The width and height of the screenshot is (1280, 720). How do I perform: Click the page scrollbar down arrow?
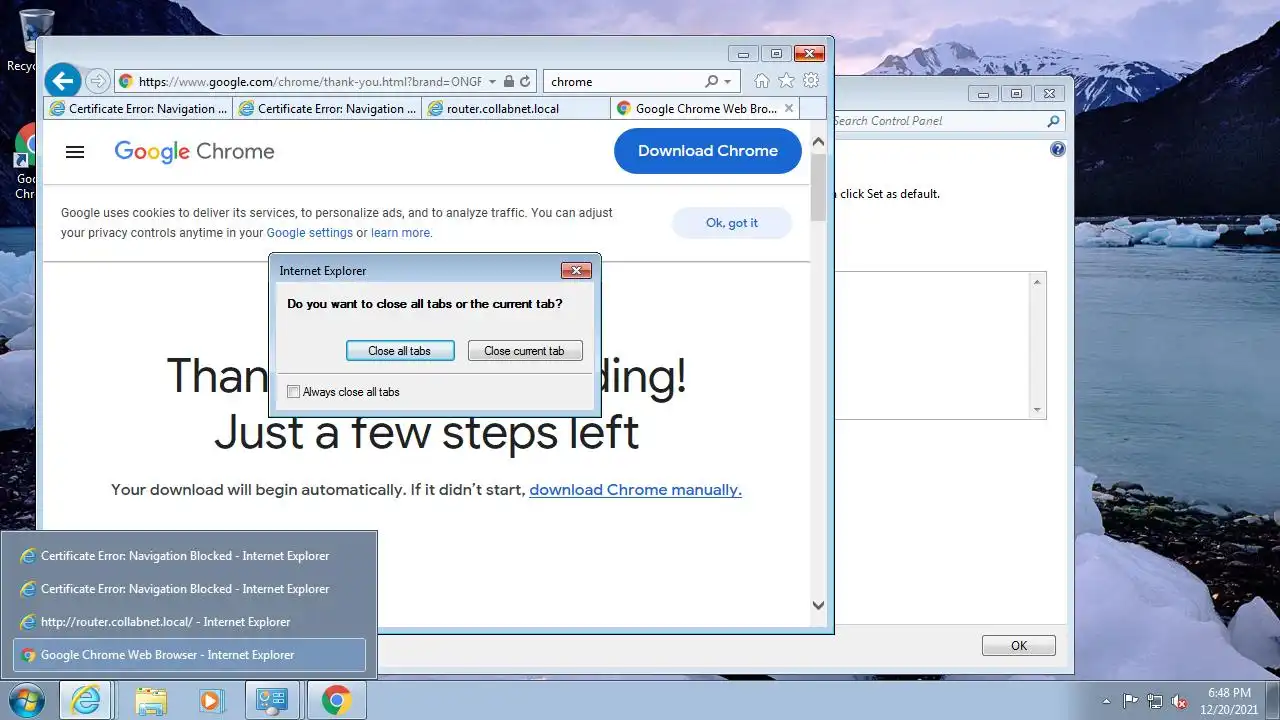818,605
